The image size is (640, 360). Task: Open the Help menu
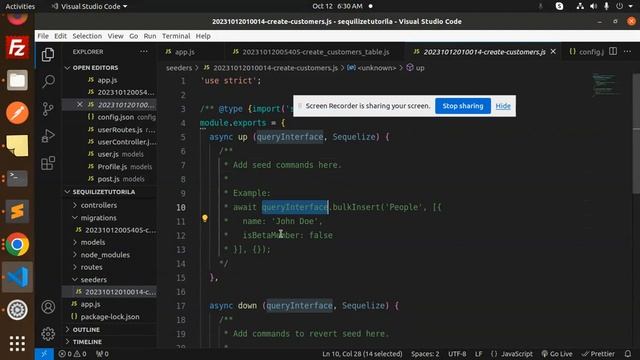(203, 36)
